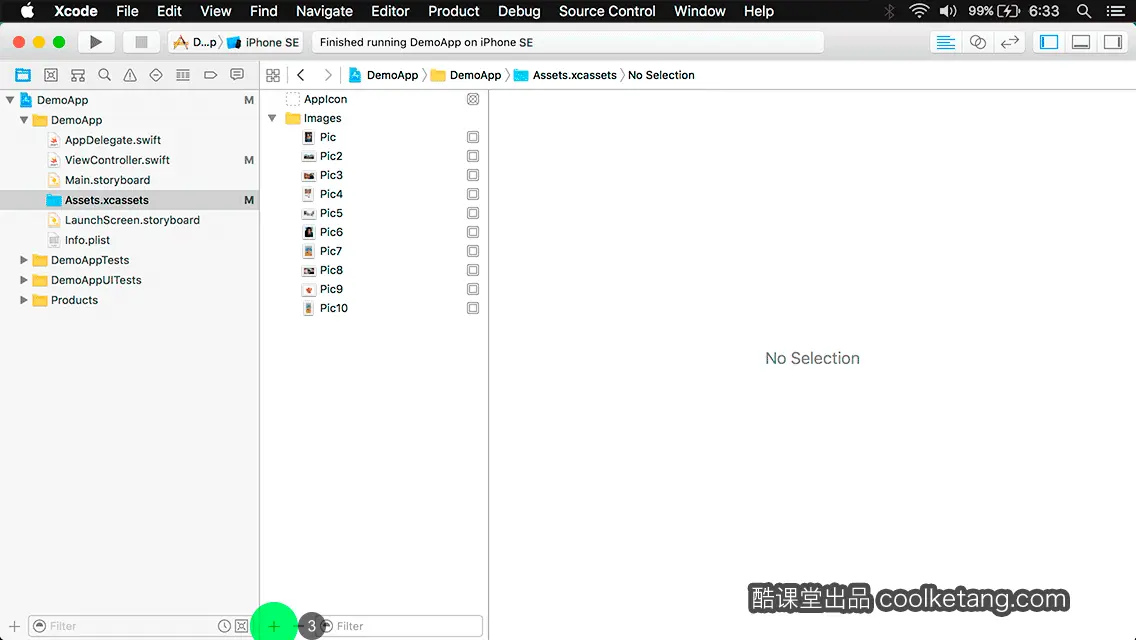The height and width of the screenshot is (640, 1136).
Task: Click the No Selection breadcrumb
Action: coord(661,75)
